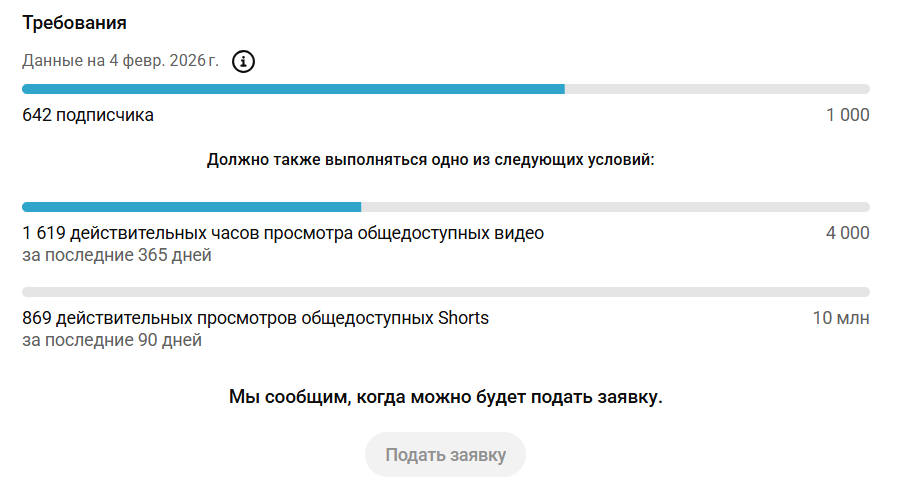The width and height of the screenshot is (897, 495).
Task: Click the 'Должно также выполняться' condition heading
Action: point(430,159)
